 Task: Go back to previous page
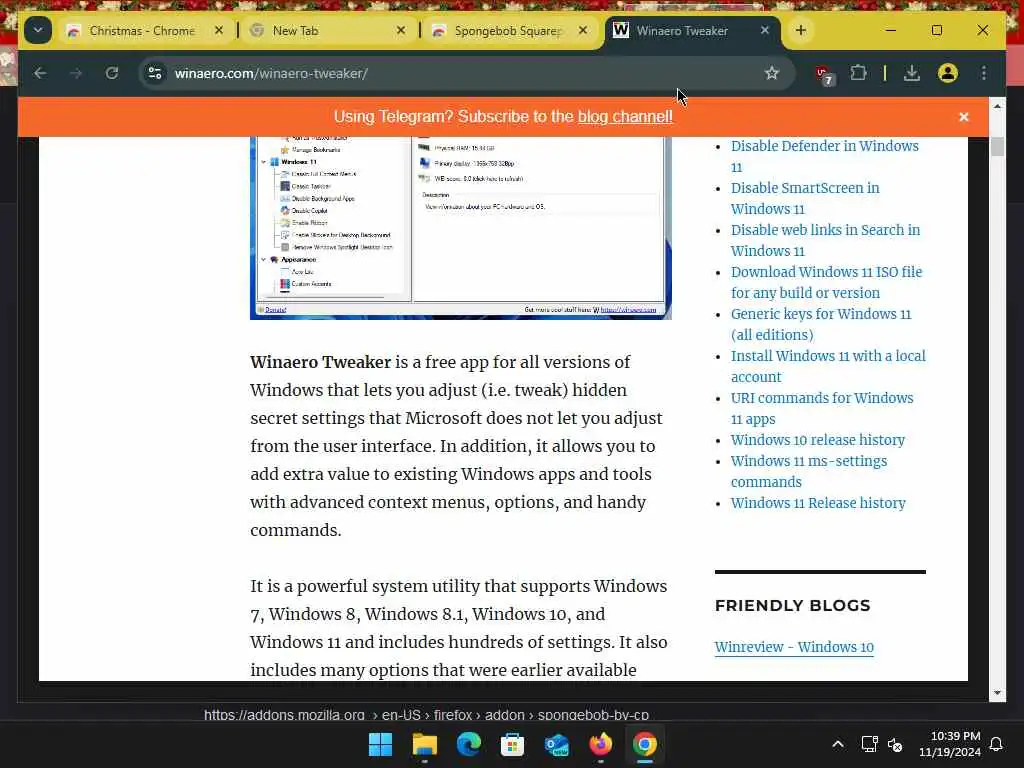(x=40, y=73)
